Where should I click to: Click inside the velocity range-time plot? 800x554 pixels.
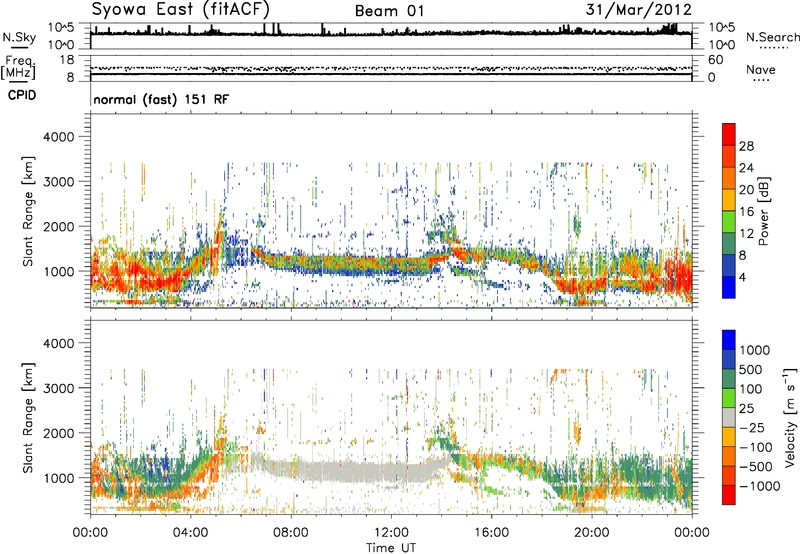pos(391,416)
